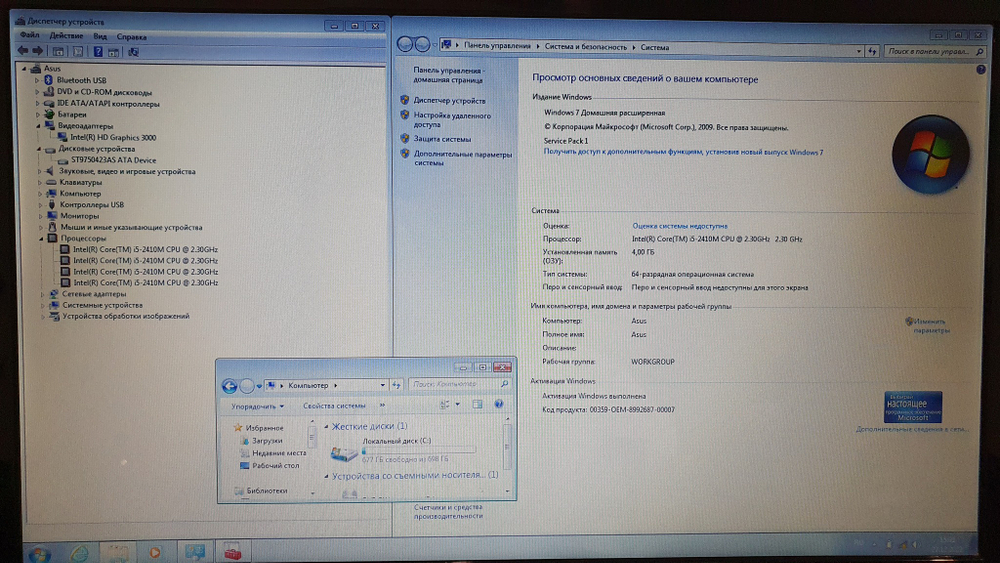Collapse the Видеоадаптеры tree node
The image size is (1000, 563).
tap(39, 126)
